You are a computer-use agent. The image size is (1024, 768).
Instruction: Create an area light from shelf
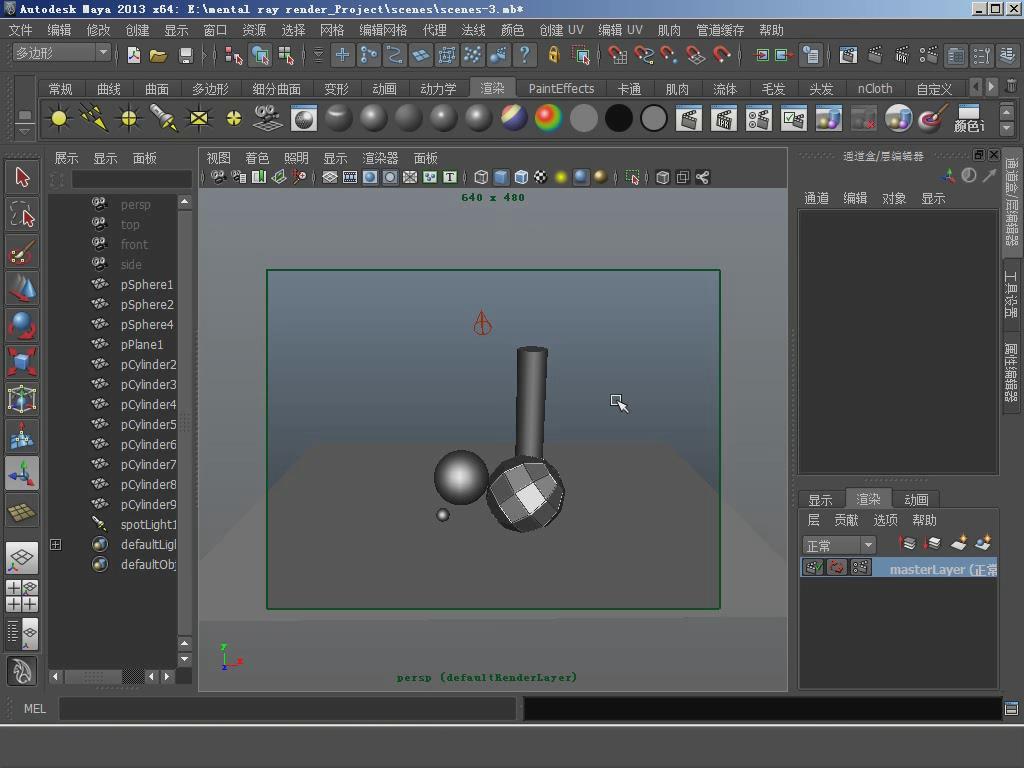click(199, 118)
